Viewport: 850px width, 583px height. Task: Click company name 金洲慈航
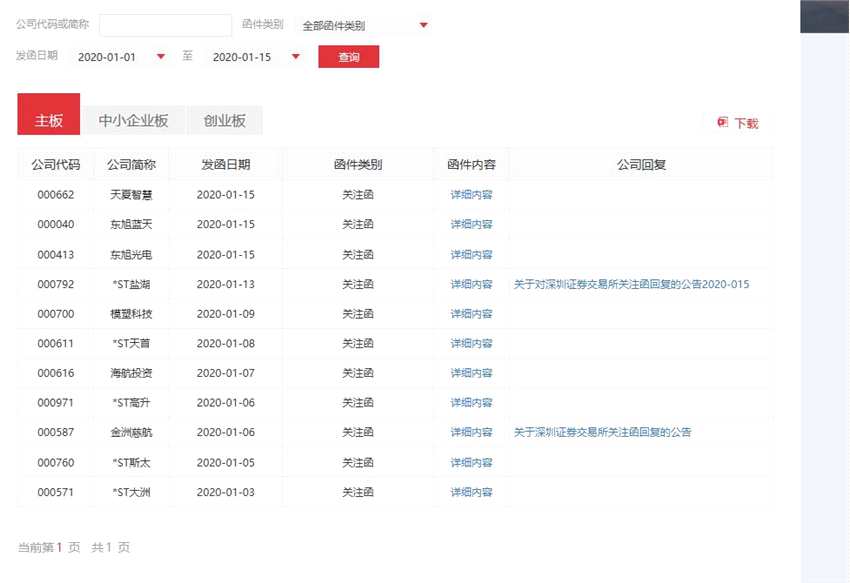point(131,432)
